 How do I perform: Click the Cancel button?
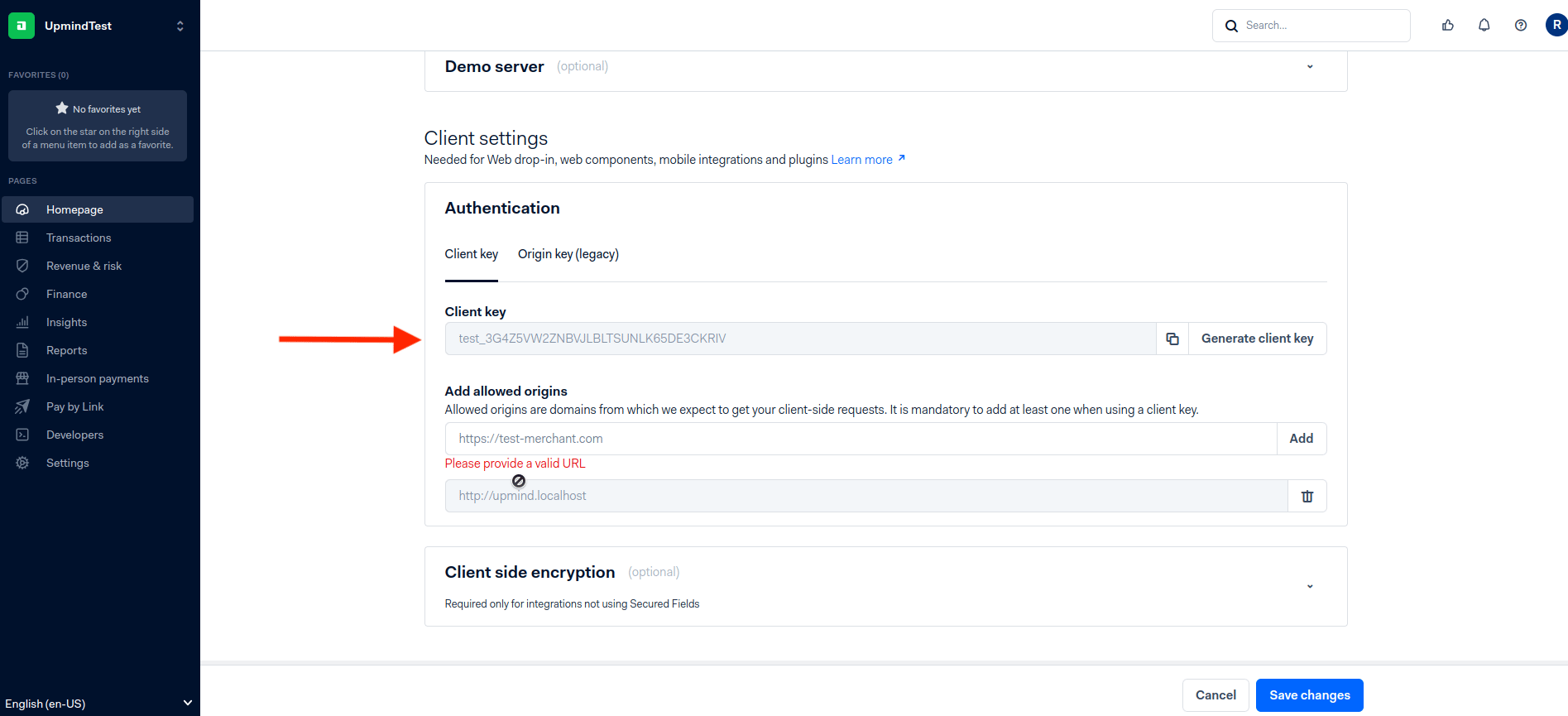[1216, 695]
